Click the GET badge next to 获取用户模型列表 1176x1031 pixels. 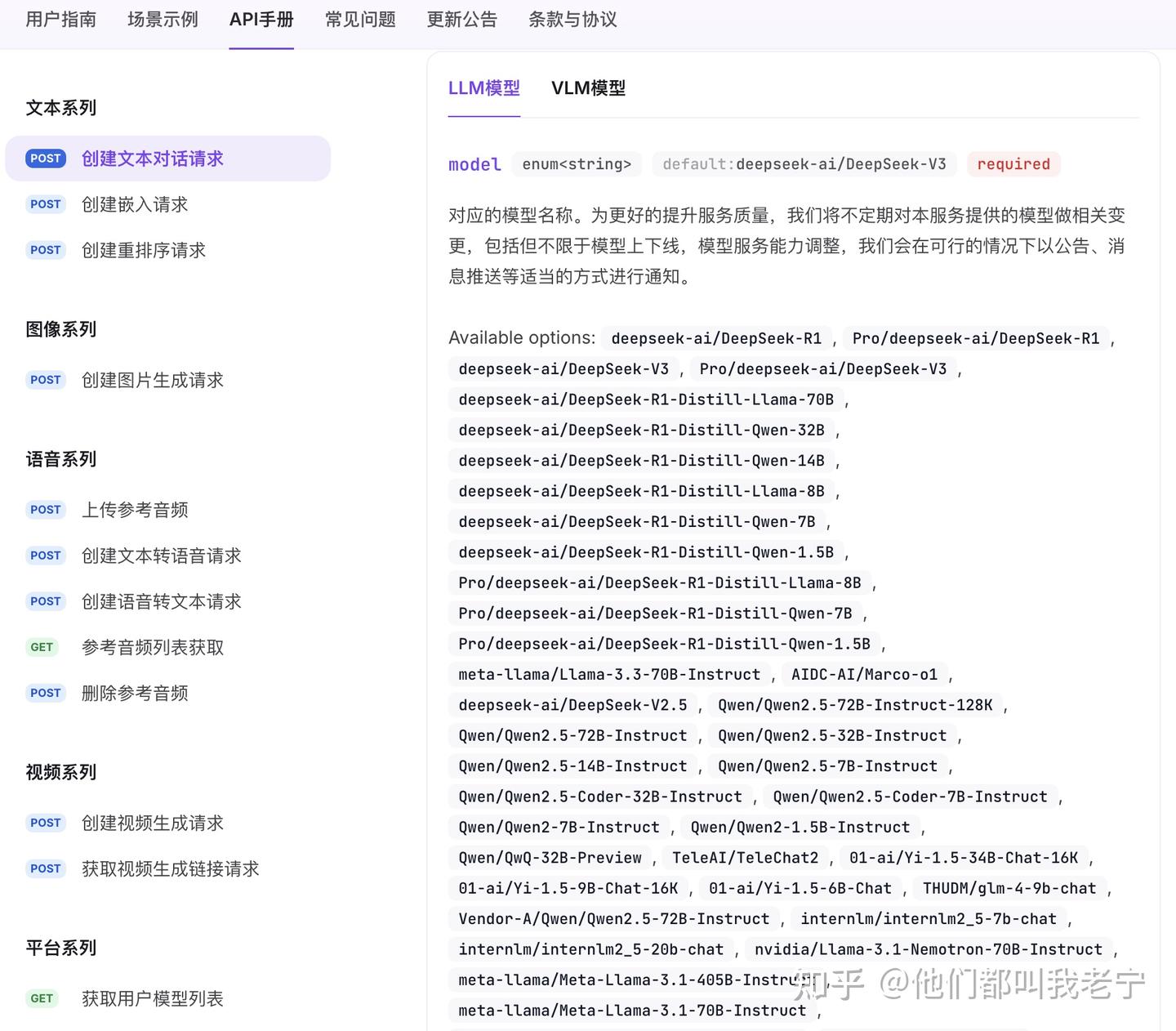pyautogui.click(x=42, y=998)
